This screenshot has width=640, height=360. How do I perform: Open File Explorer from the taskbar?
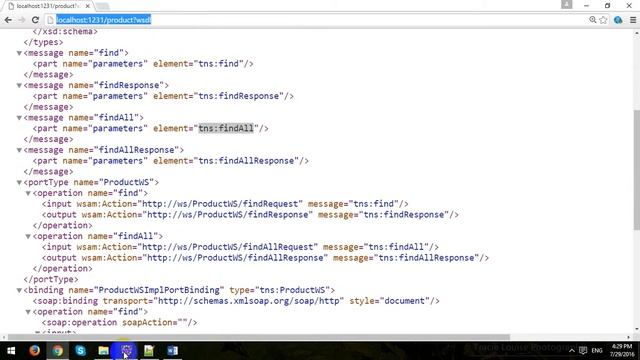click(104, 351)
